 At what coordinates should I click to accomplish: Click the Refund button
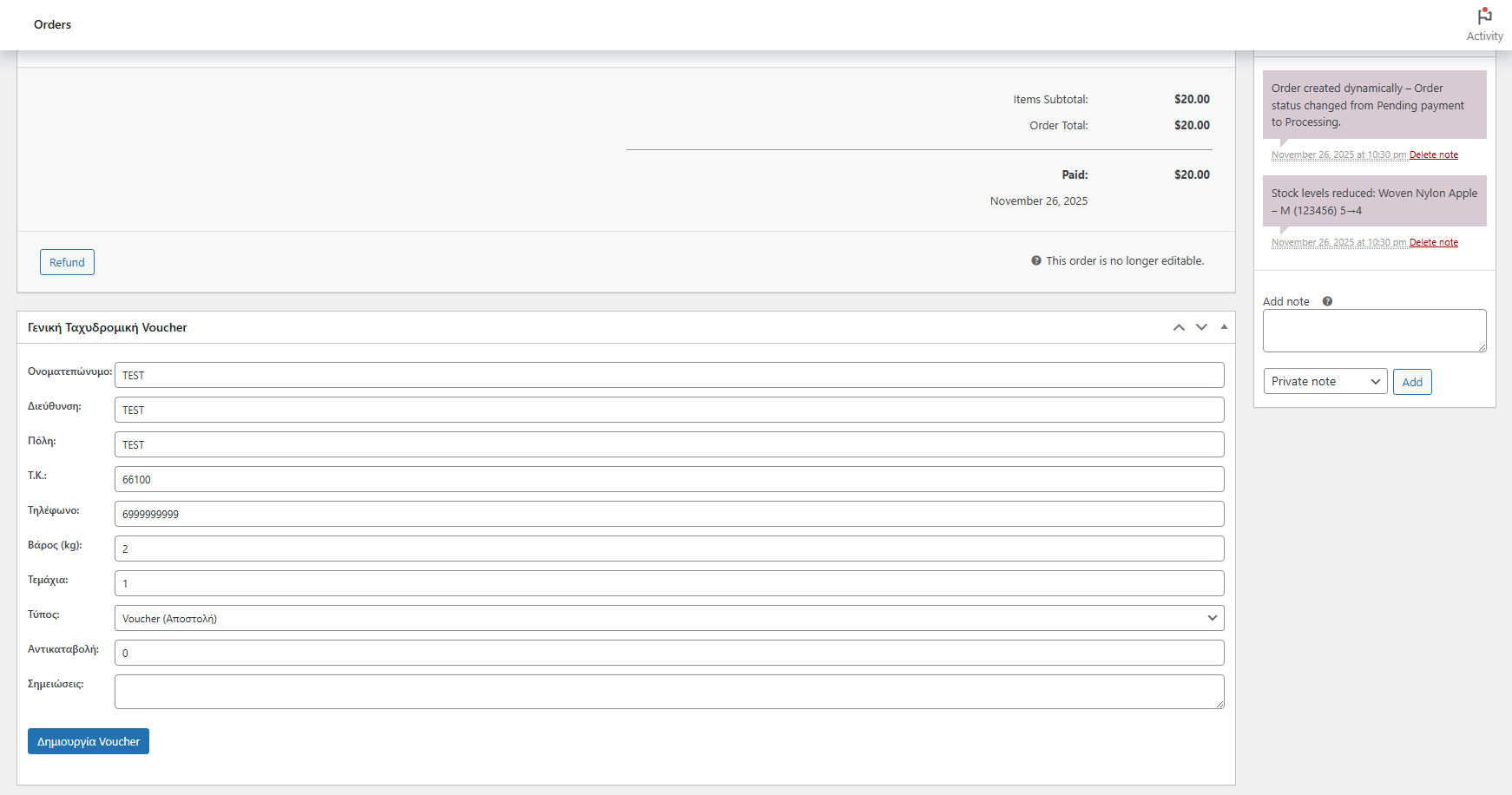pos(67,262)
